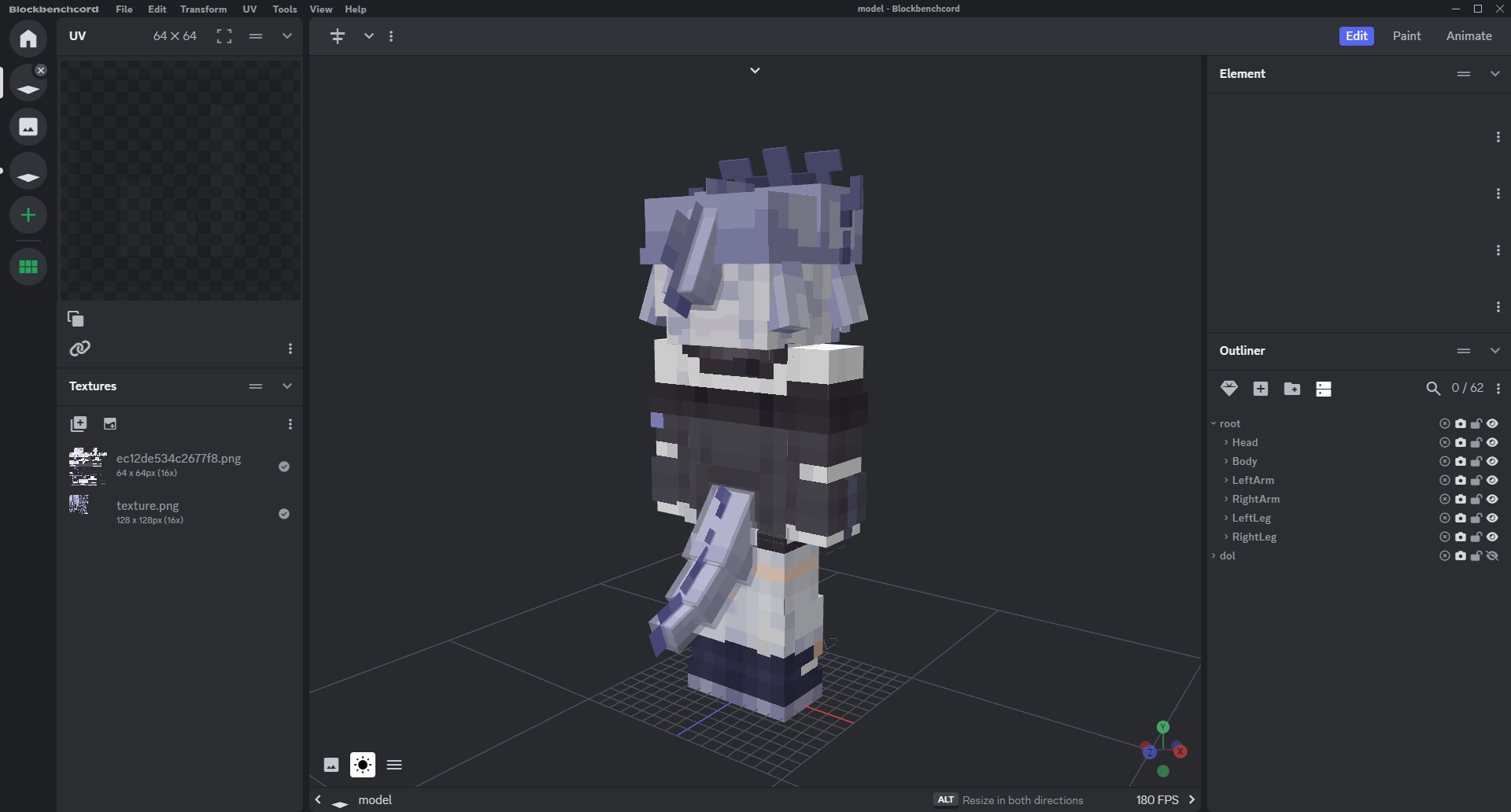
Task: Click the add group folder icon in Outliner
Action: pyautogui.click(x=1292, y=389)
